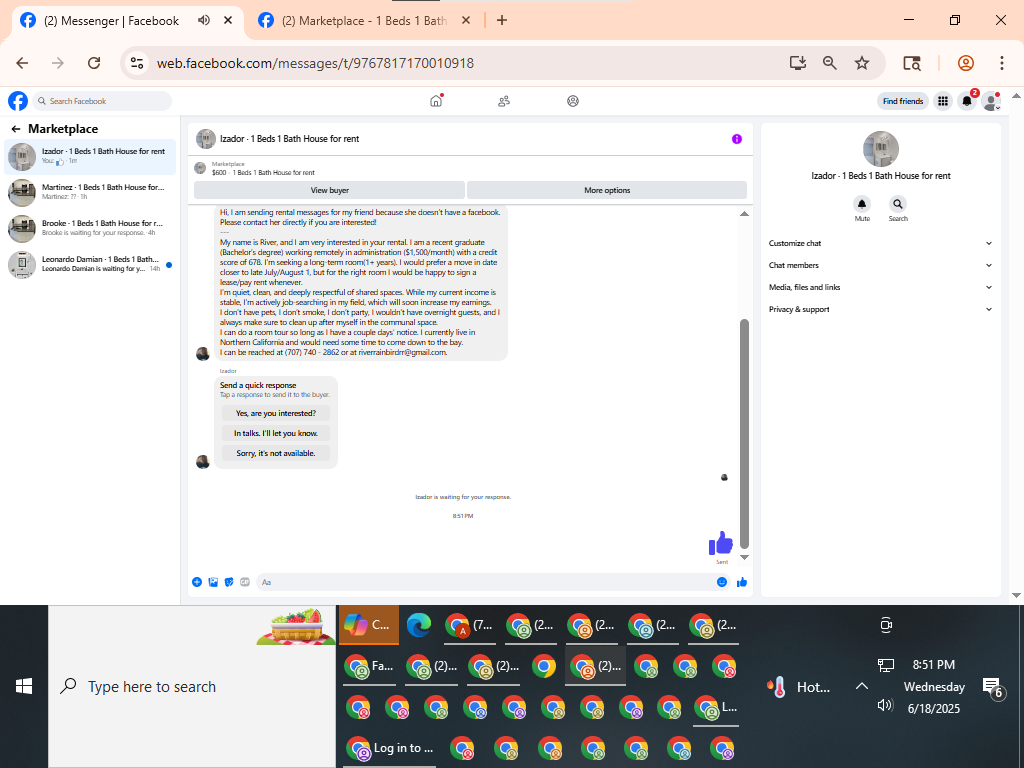Reload the page in Chrome
Image resolution: width=1024 pixels, height=768 pixels.
coord(94,63)
